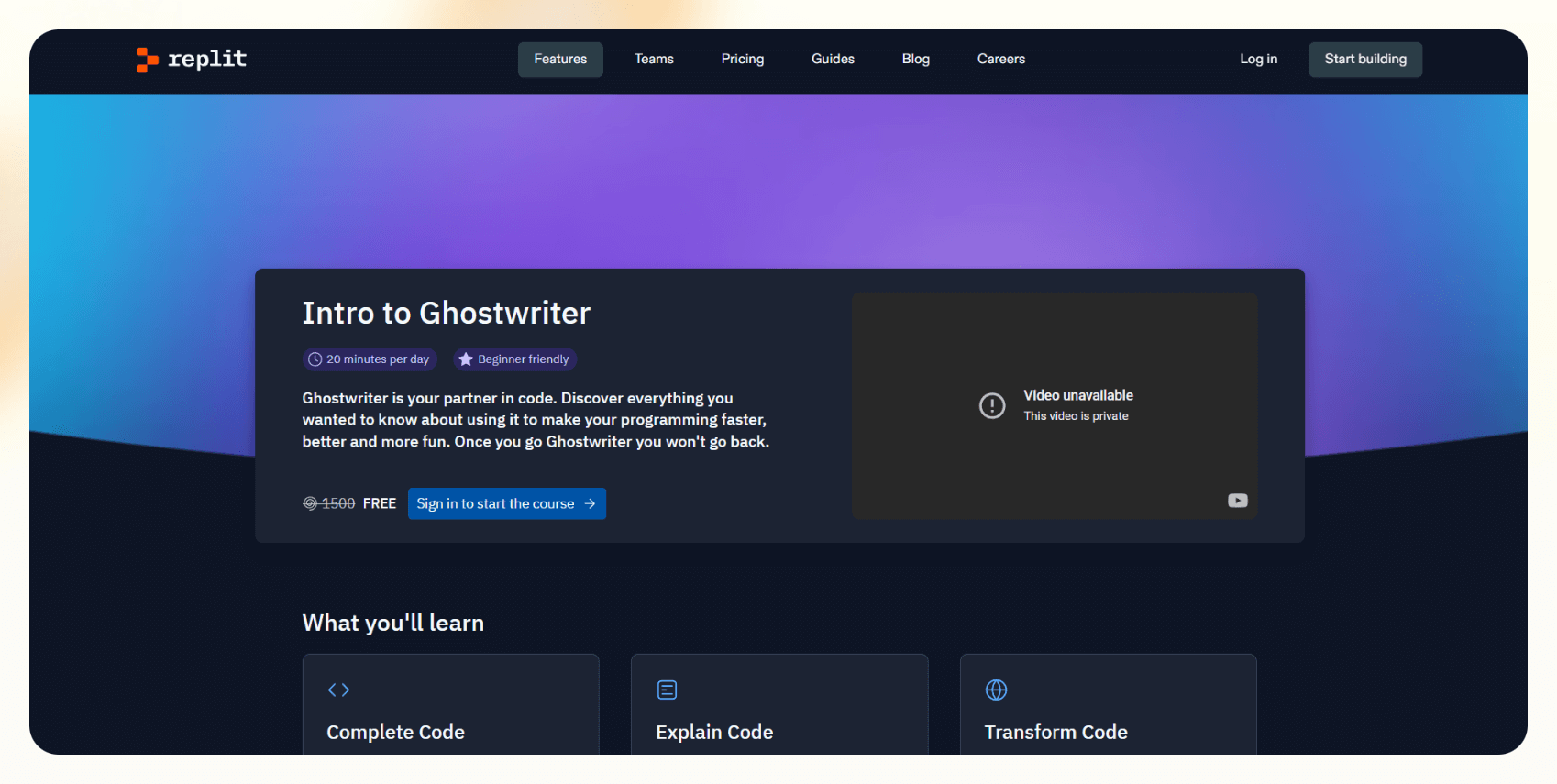Click the Log in link
The width and height of the screenshot is (1557, 784).
click(x=1259, y=60)
